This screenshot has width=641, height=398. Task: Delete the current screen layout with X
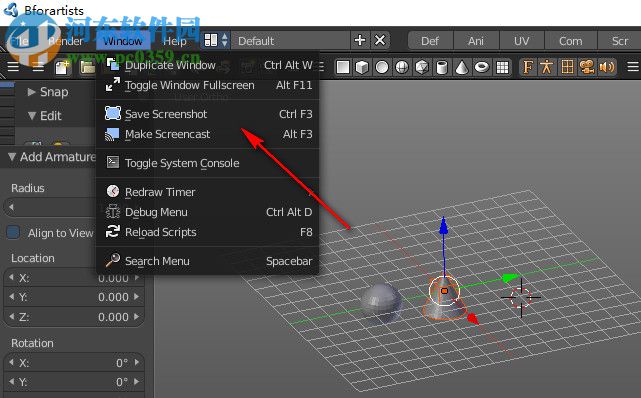point(380,40)
